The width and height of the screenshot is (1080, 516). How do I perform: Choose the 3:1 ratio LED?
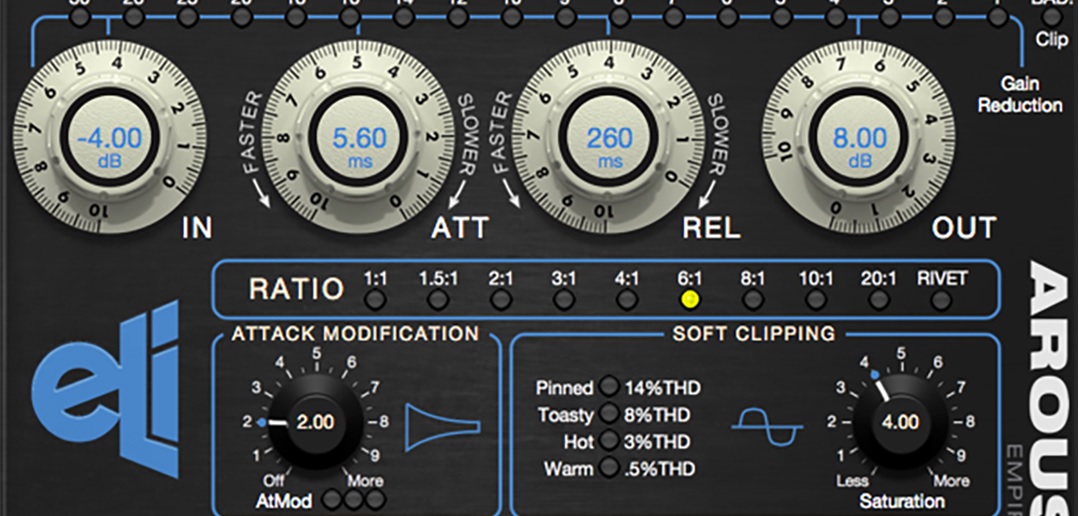coord(563,300)
